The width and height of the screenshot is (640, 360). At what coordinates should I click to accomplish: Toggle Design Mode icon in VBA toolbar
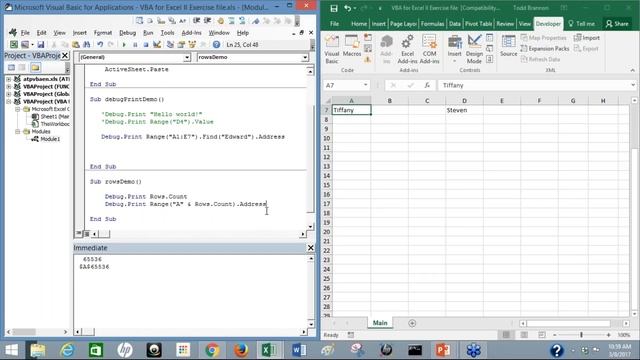(157, 44)
